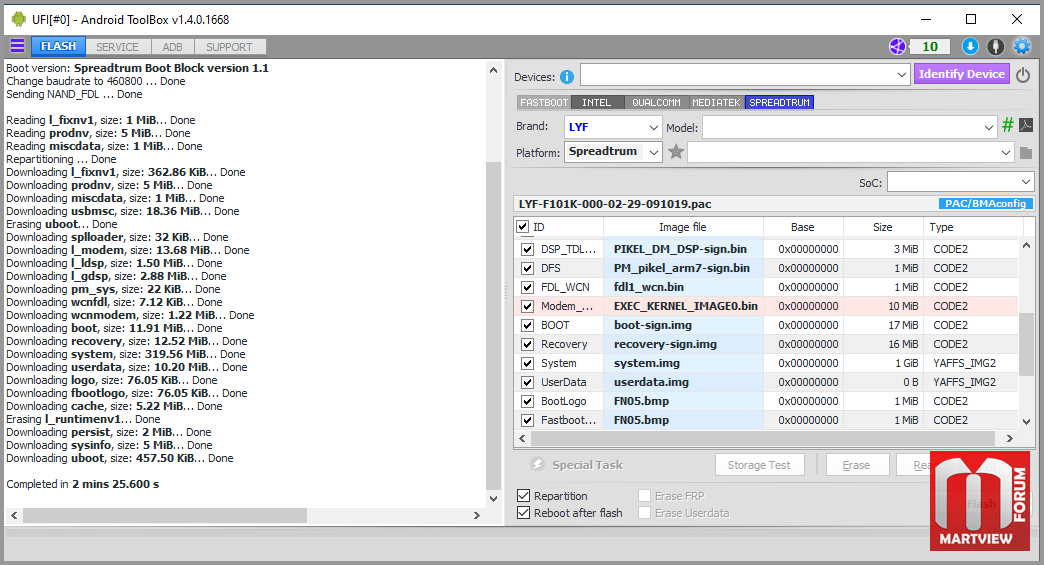1044x565 pixels.
Task: Click the Android ToolBox app icon in title bar
Action: pyautogui.click(x=19, y=19)
